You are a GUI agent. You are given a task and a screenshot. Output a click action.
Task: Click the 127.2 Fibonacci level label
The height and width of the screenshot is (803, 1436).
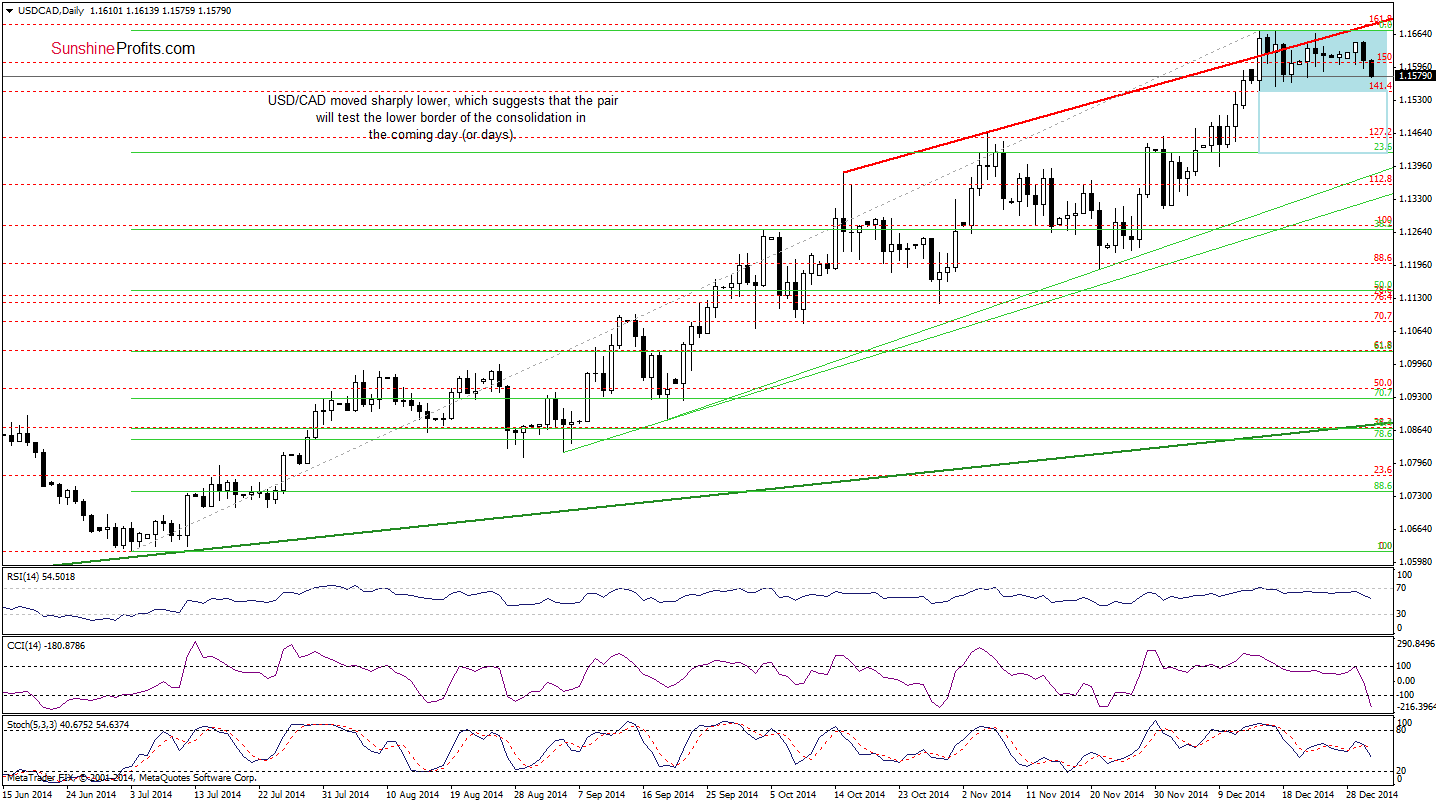coord(1381,132)
